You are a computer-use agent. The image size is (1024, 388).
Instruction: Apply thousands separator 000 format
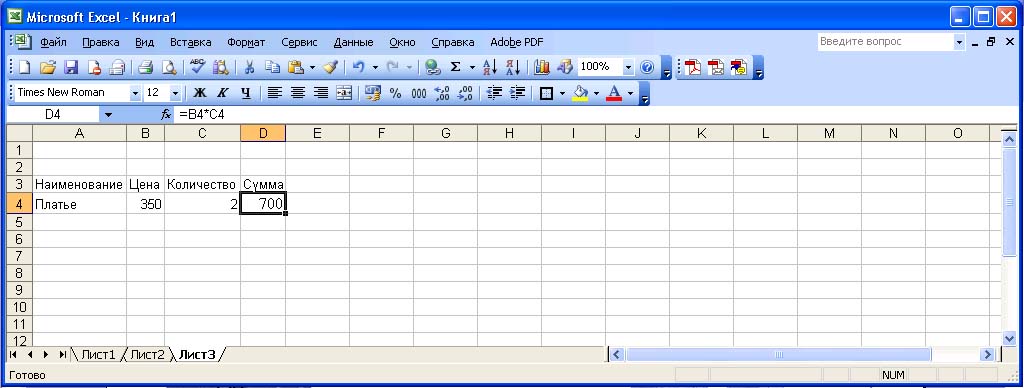pos(419,93)
